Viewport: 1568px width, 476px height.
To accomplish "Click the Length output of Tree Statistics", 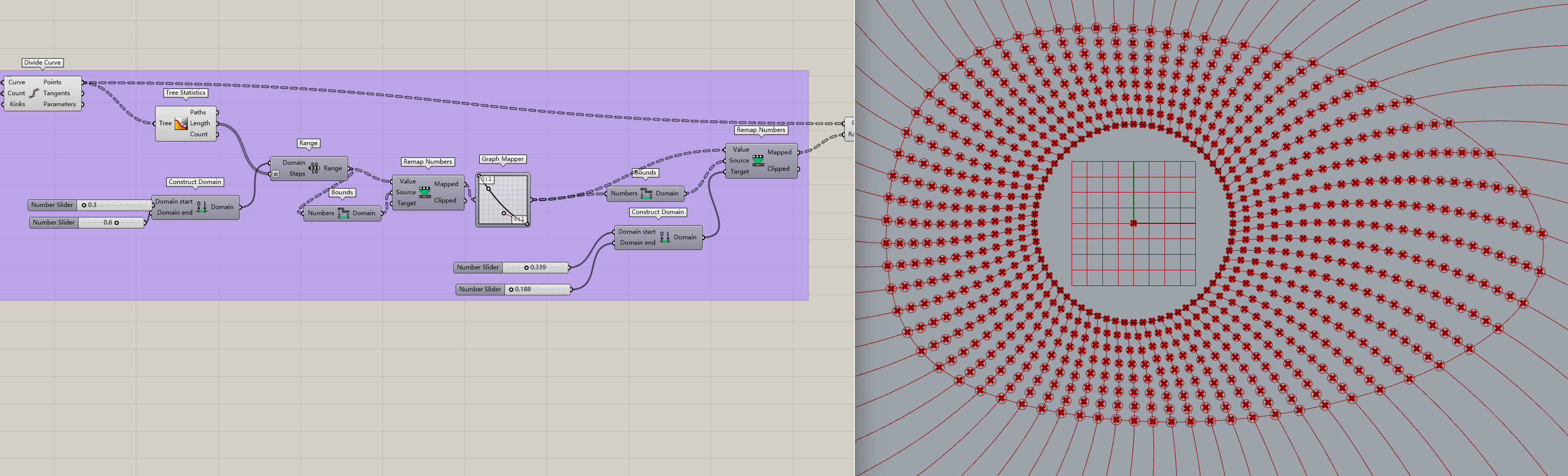I will 199,124.
